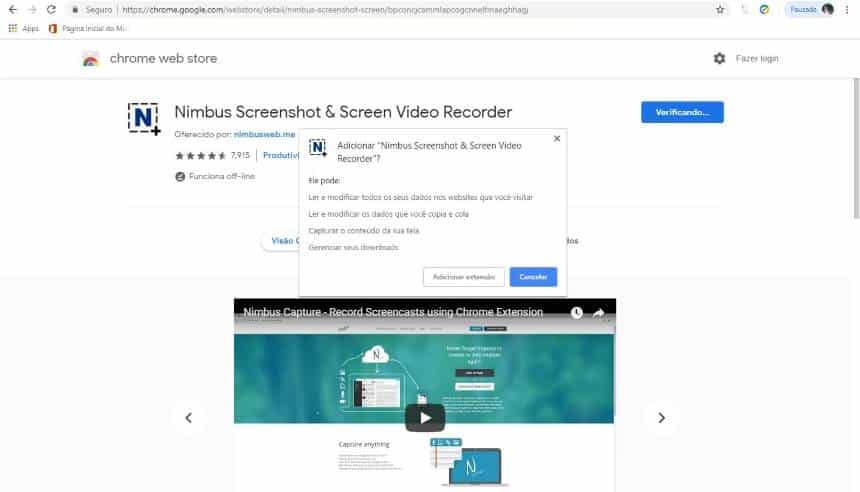Open the nimbusweb.me developer link
Screen dimensions: 860x492
click(264, 134)
